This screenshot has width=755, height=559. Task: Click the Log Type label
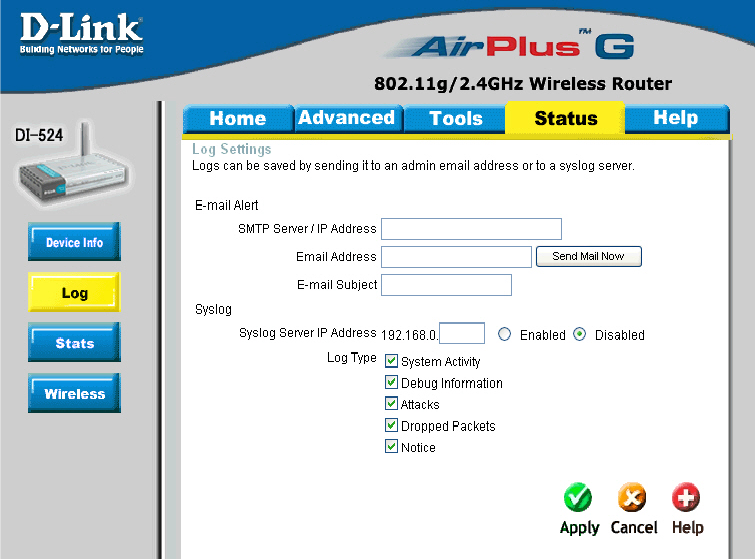351,358
